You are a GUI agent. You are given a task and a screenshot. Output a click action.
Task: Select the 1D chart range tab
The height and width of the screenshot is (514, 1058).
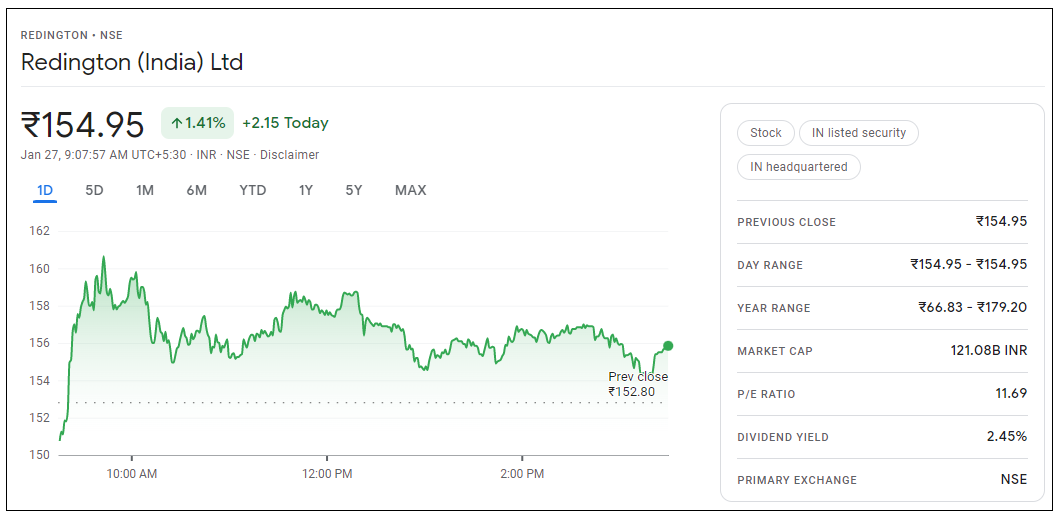coord(45,190)
